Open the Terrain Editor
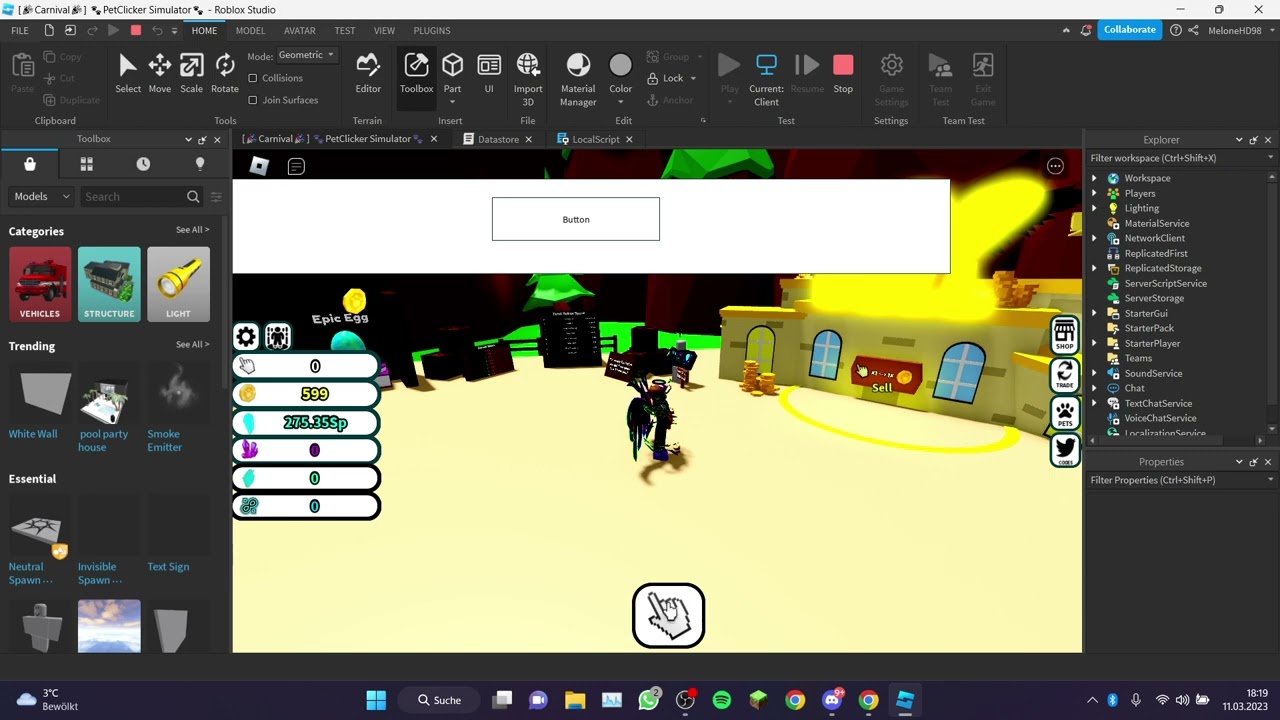Screen dimensions: 1280x720 click(x=368, y=73)
